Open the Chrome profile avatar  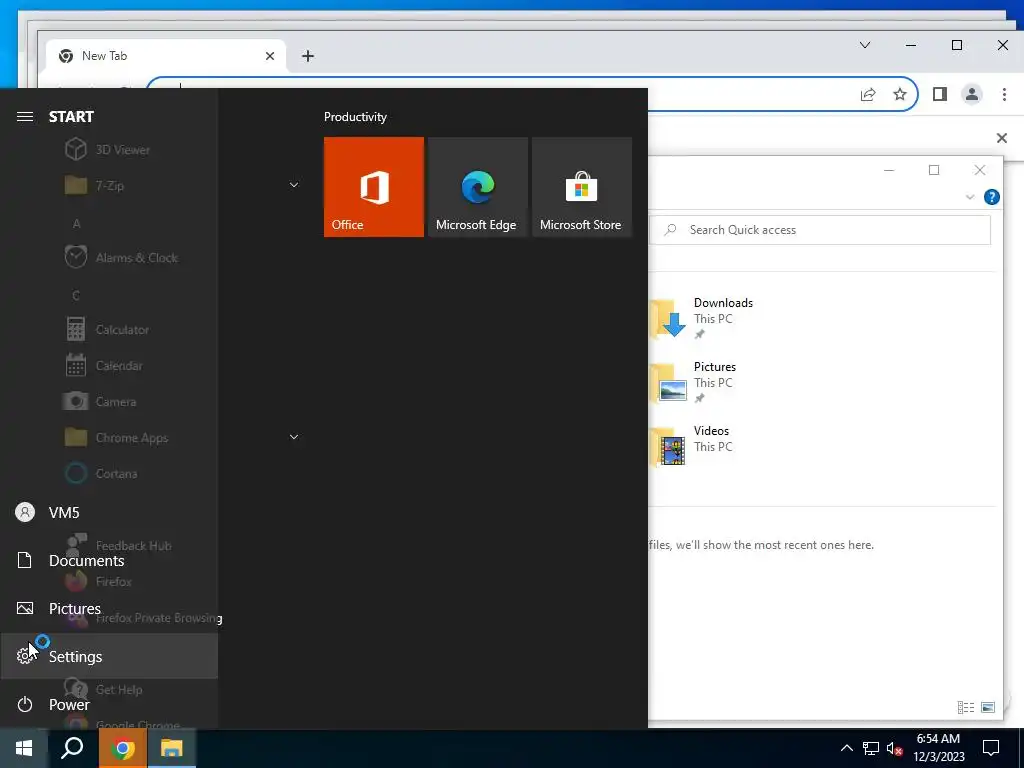point(972,95)
